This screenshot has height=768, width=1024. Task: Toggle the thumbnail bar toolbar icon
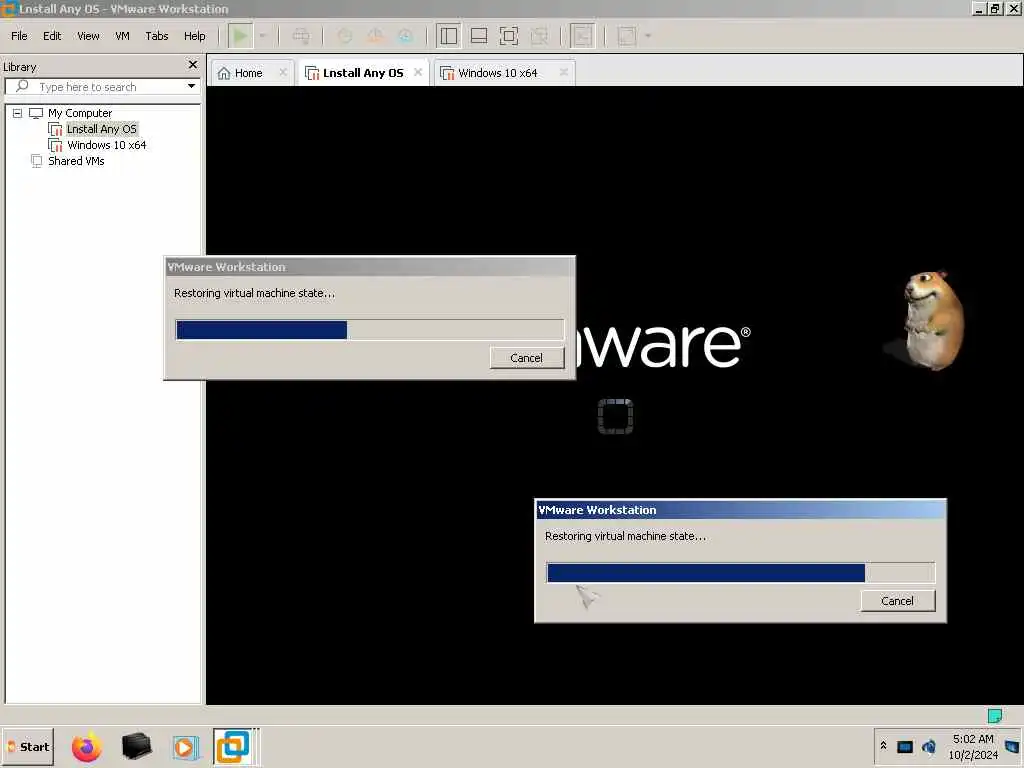click(x=479, y=35)
